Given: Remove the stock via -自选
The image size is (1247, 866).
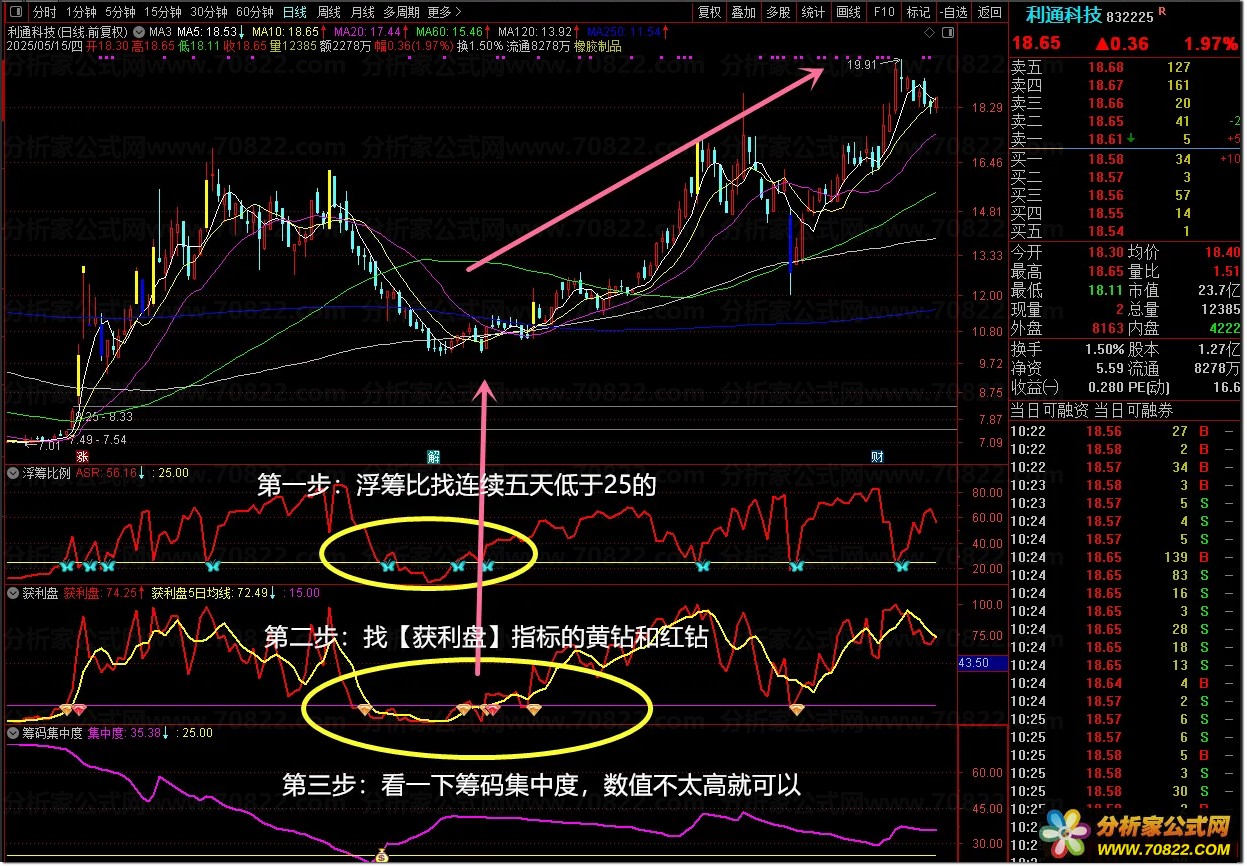Looking at the screenshot, I should (x=954, y=13).
